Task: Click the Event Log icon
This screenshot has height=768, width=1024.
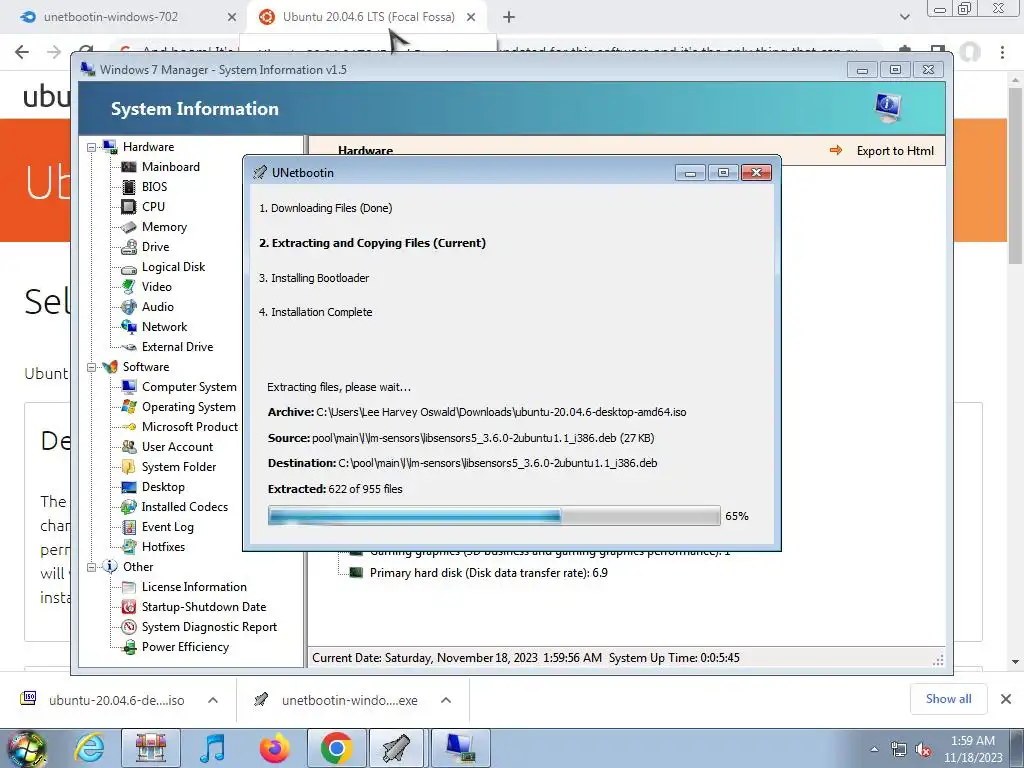Action: (129, 528)
